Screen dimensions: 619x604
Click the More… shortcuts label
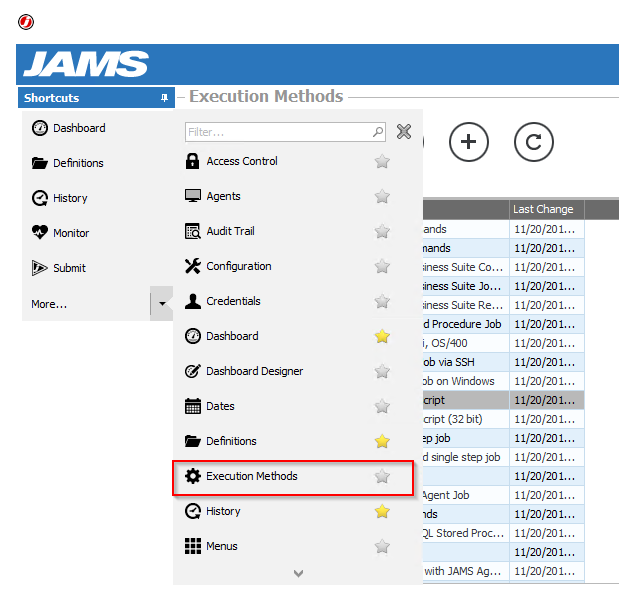pyautogui.click(x=49, y=304)
